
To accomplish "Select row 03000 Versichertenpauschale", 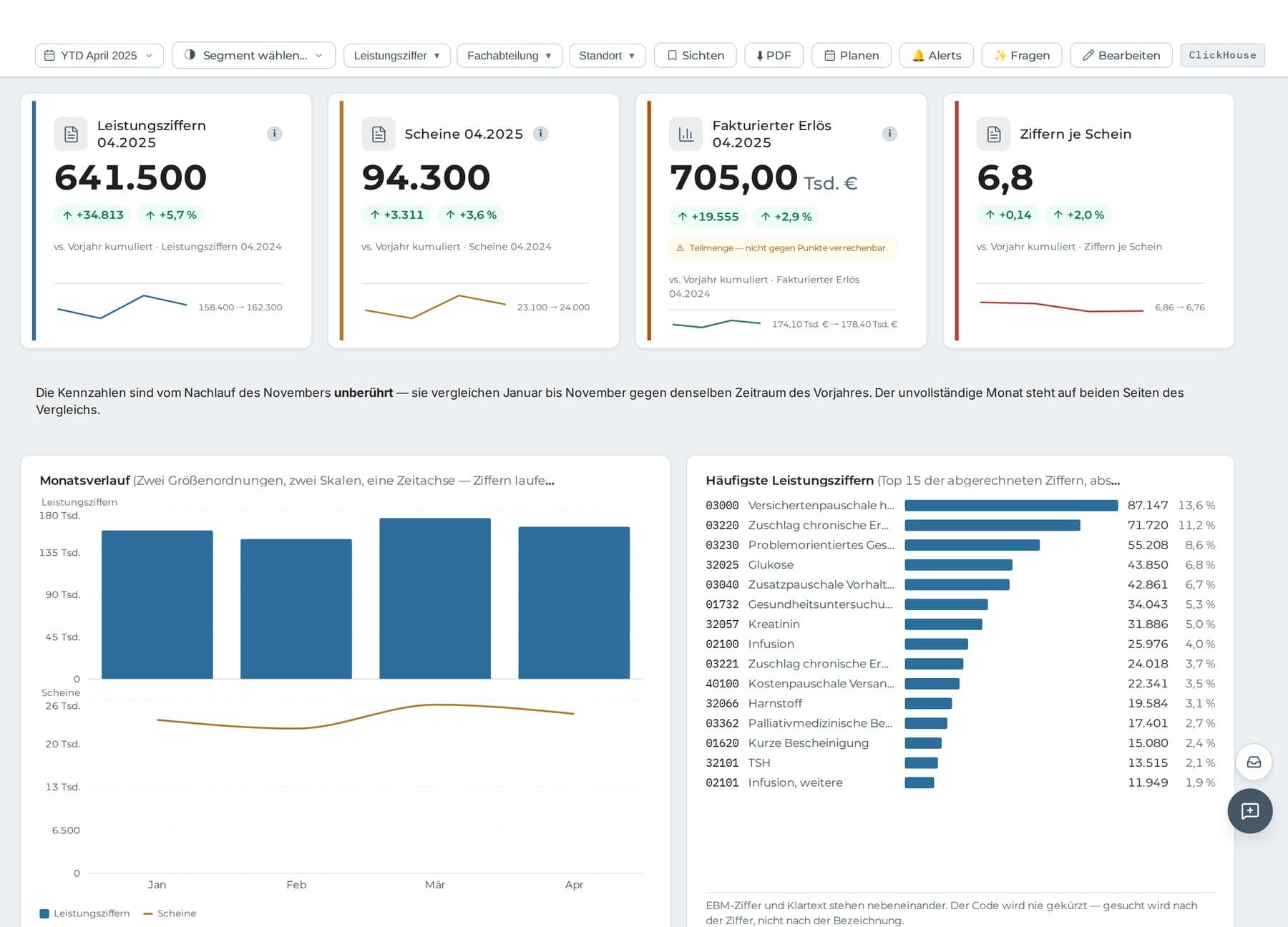I will [x=960, y=505].
